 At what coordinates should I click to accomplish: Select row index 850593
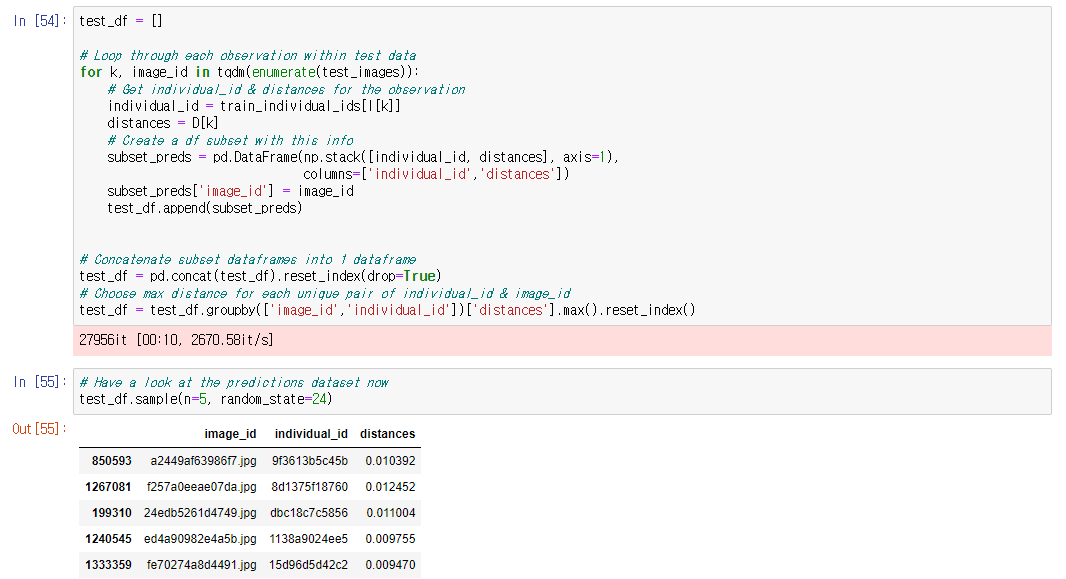coord(111,461)
